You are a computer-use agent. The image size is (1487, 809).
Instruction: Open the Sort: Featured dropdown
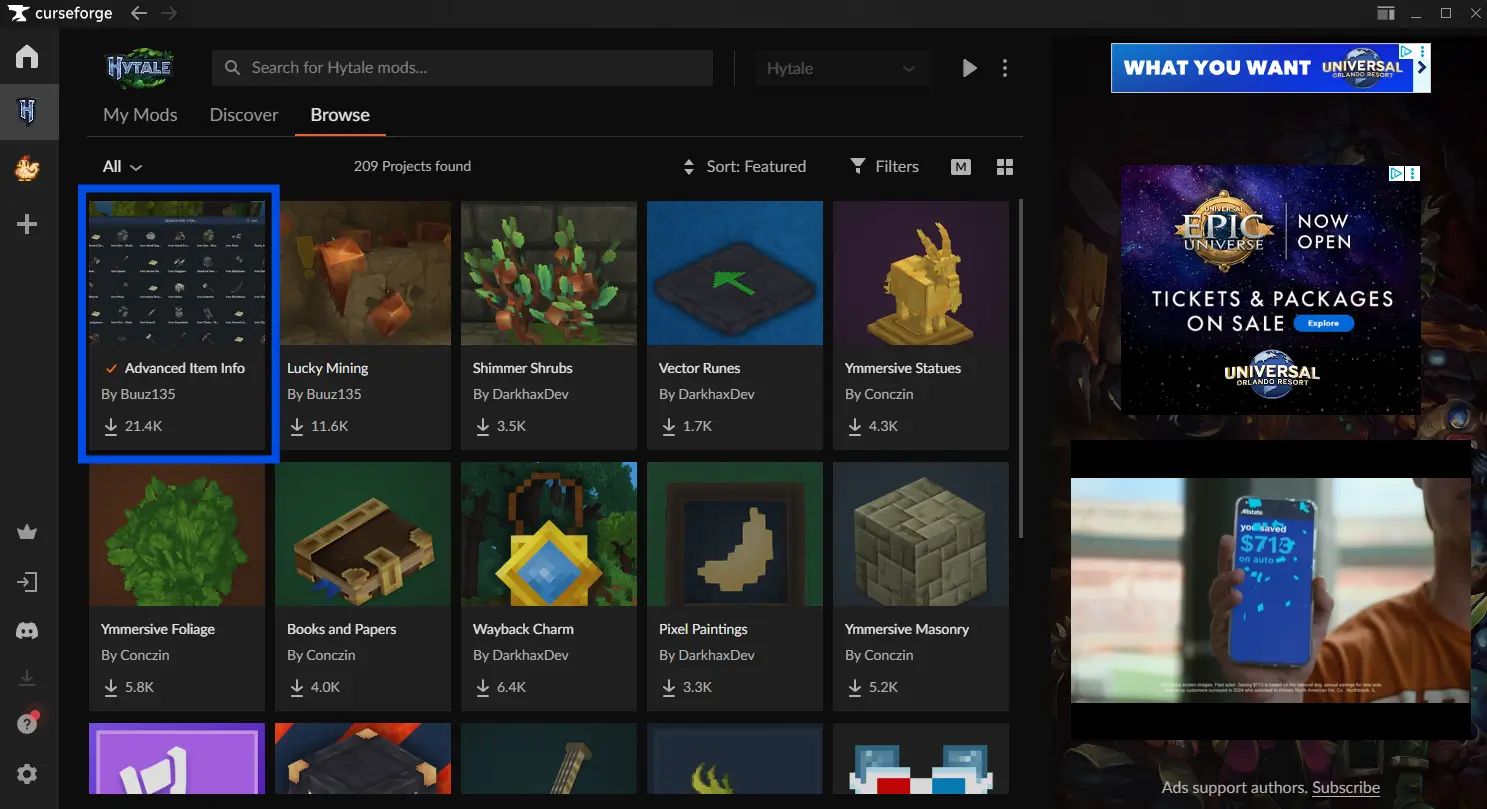[744, 167]
